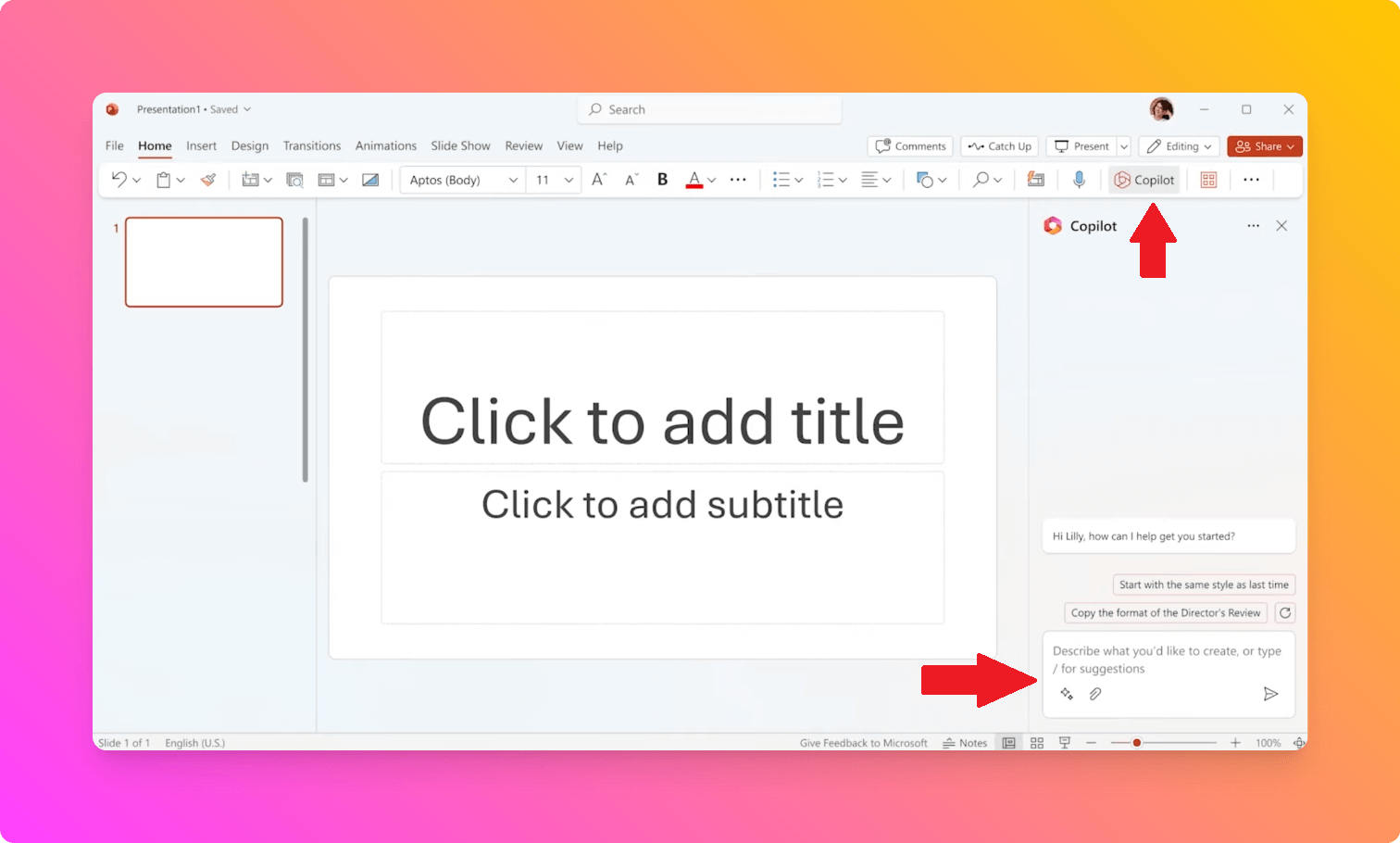Switch to Presenter view in the status bar
Screen dimensions: 1400x843
(x=1065, y=742)
